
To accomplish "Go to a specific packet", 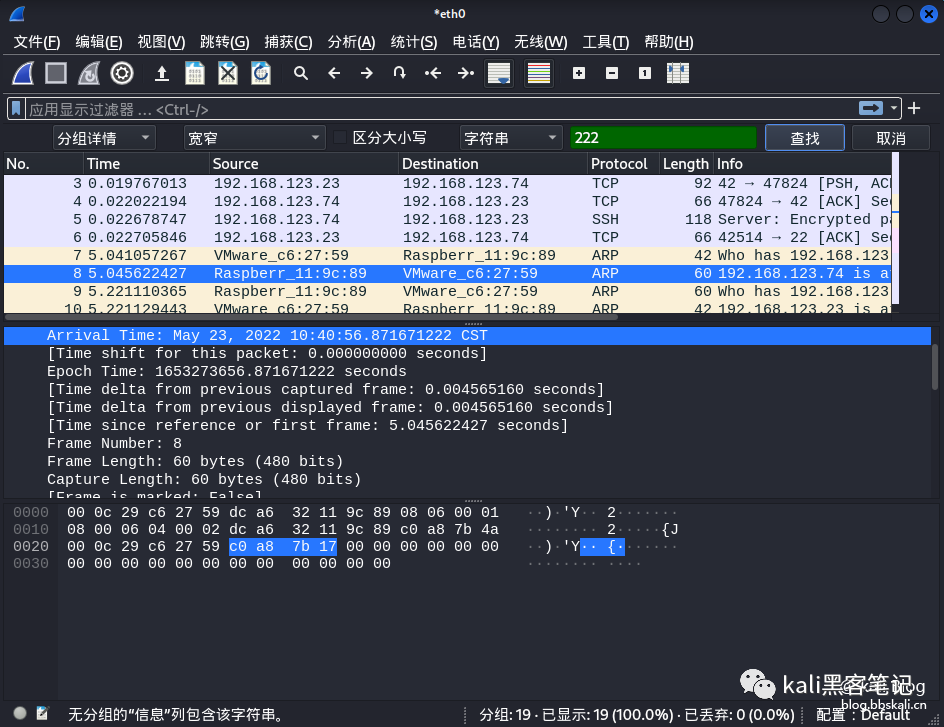I will pos(400,73).
